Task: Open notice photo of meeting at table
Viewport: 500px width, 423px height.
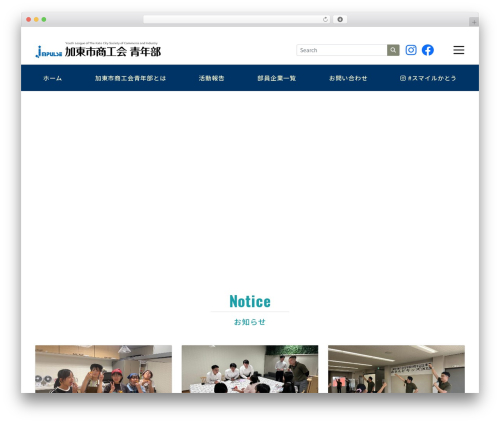Action: pyautogui.click(x=250, y=369)
